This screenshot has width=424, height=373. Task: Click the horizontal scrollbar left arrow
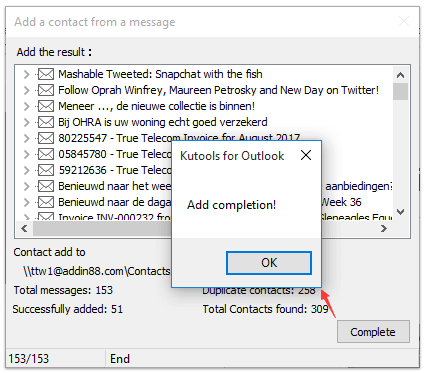coord(24,228)
